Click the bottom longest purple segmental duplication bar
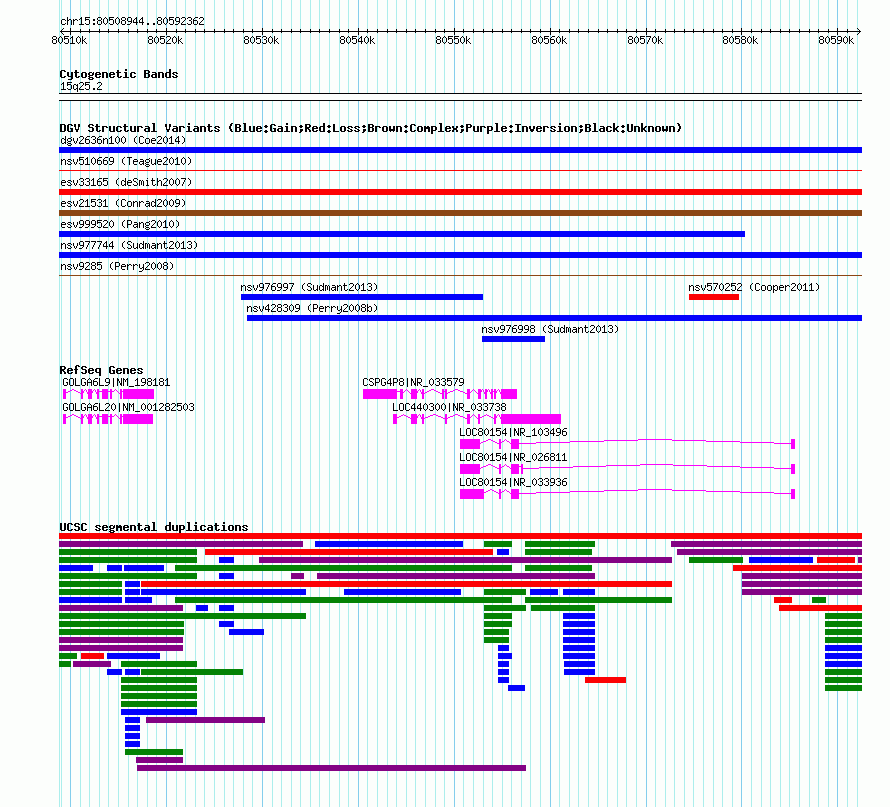The width and height of the screenshot is (890, 807). pos(331,768)
